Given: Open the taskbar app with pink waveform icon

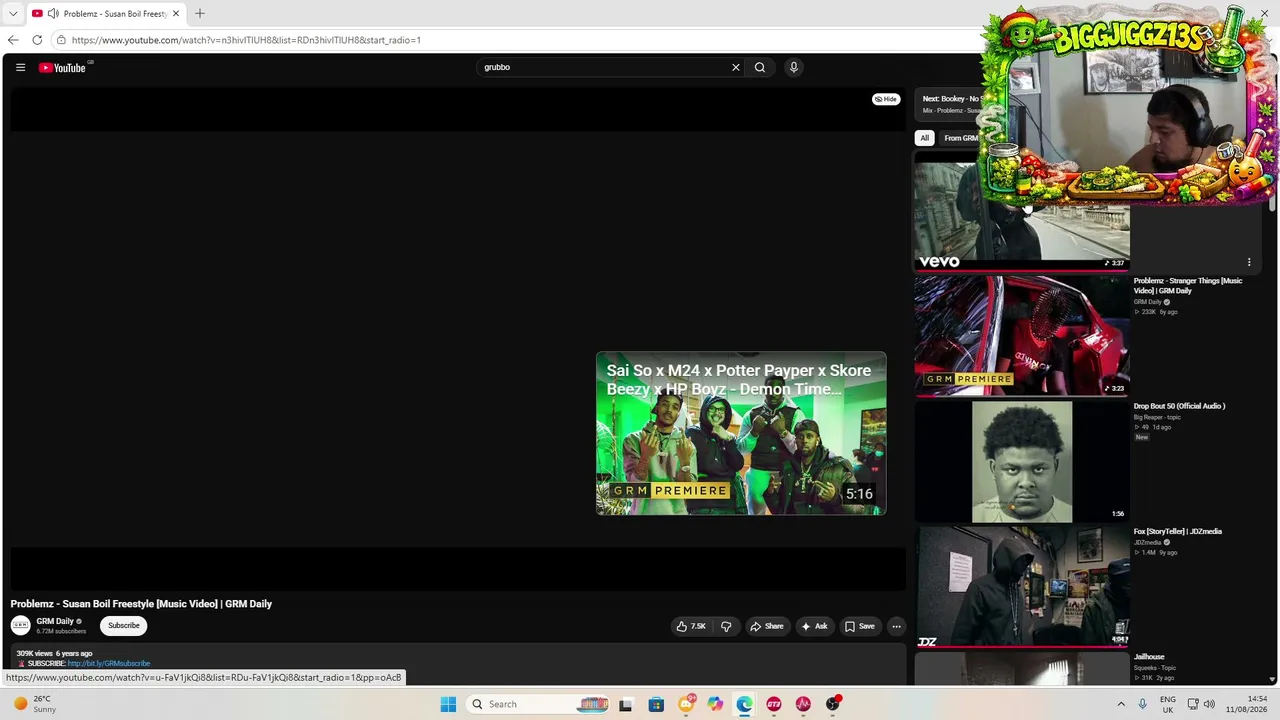Looking at the screenshot, I should 803,704.
